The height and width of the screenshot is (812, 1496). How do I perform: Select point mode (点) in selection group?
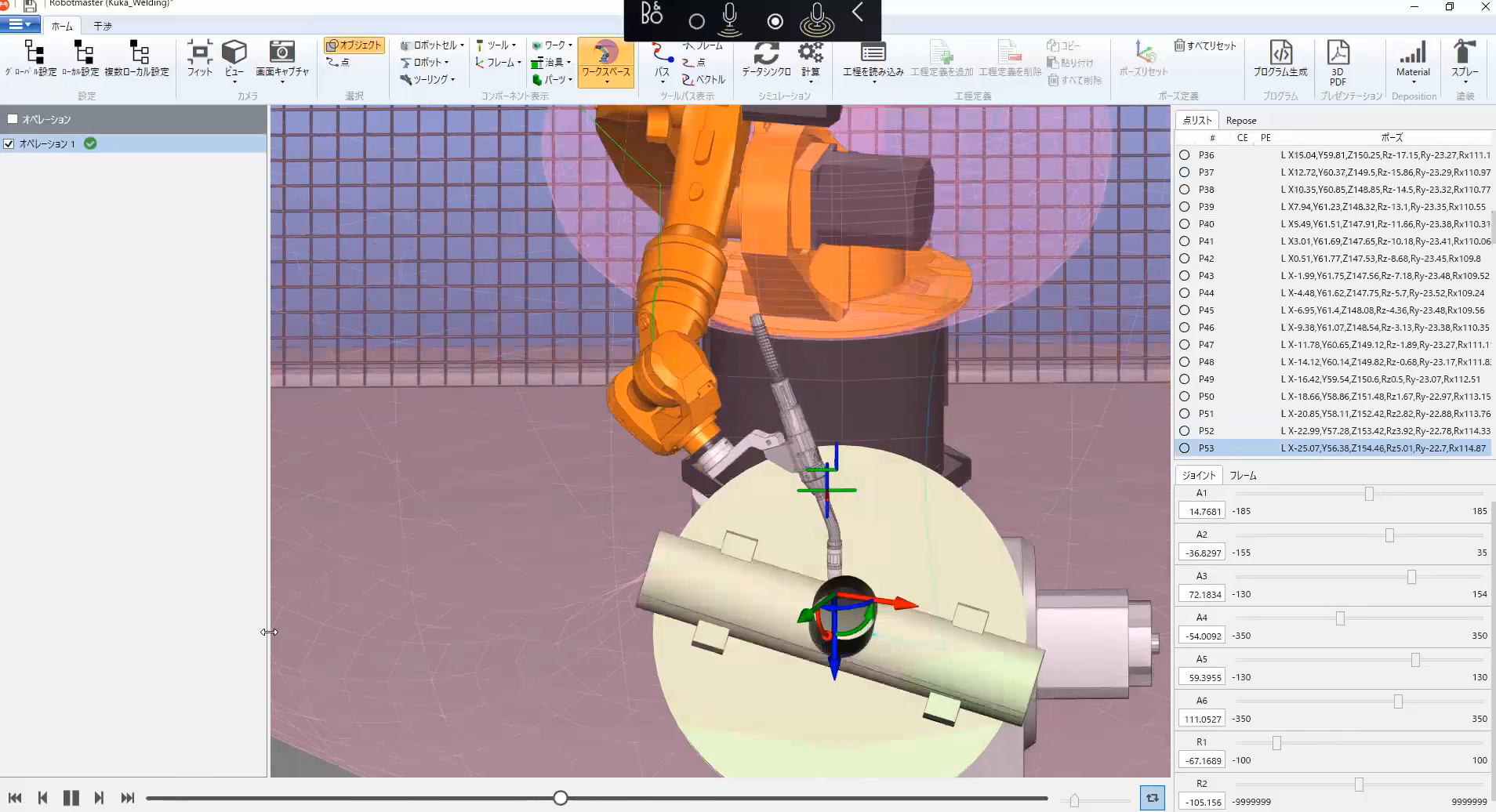339,63
